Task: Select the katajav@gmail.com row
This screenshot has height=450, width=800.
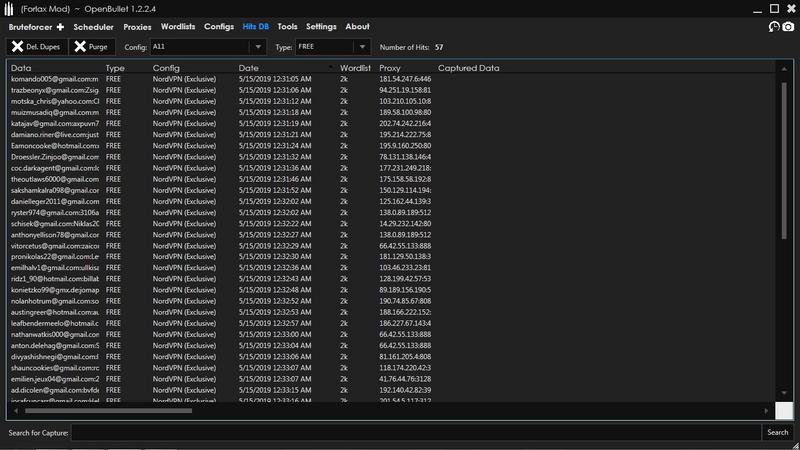Action: pos(392,123)
